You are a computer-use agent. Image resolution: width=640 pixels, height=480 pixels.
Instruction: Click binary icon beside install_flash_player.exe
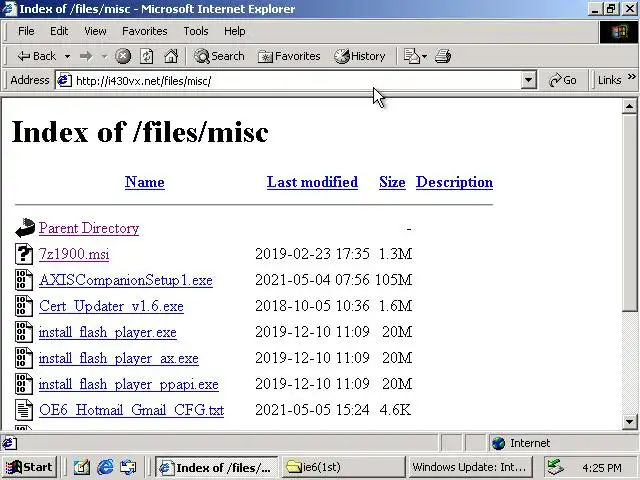pyautogui.click(x=24, y=332)
